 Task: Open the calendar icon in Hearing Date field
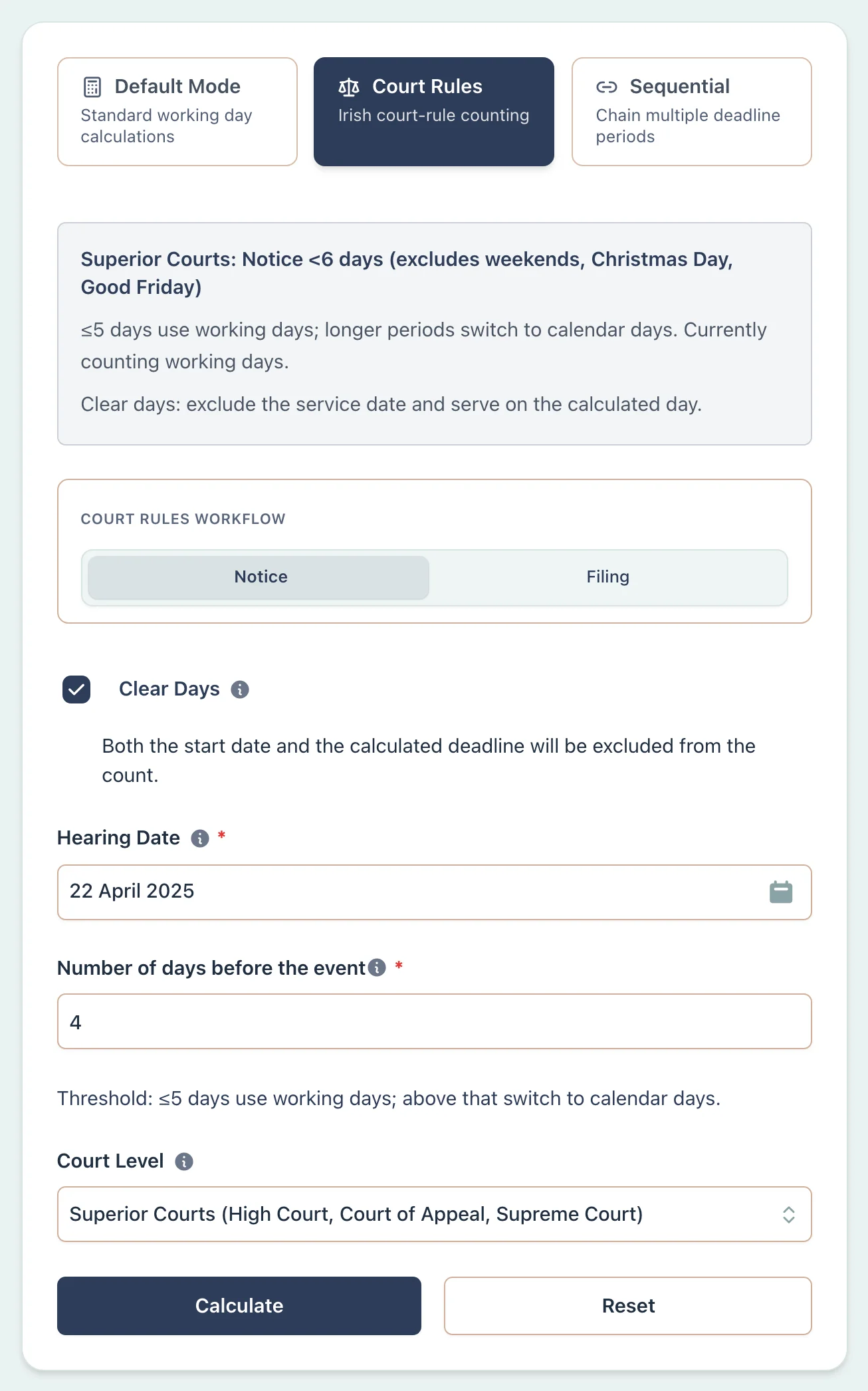coord(782,892)
